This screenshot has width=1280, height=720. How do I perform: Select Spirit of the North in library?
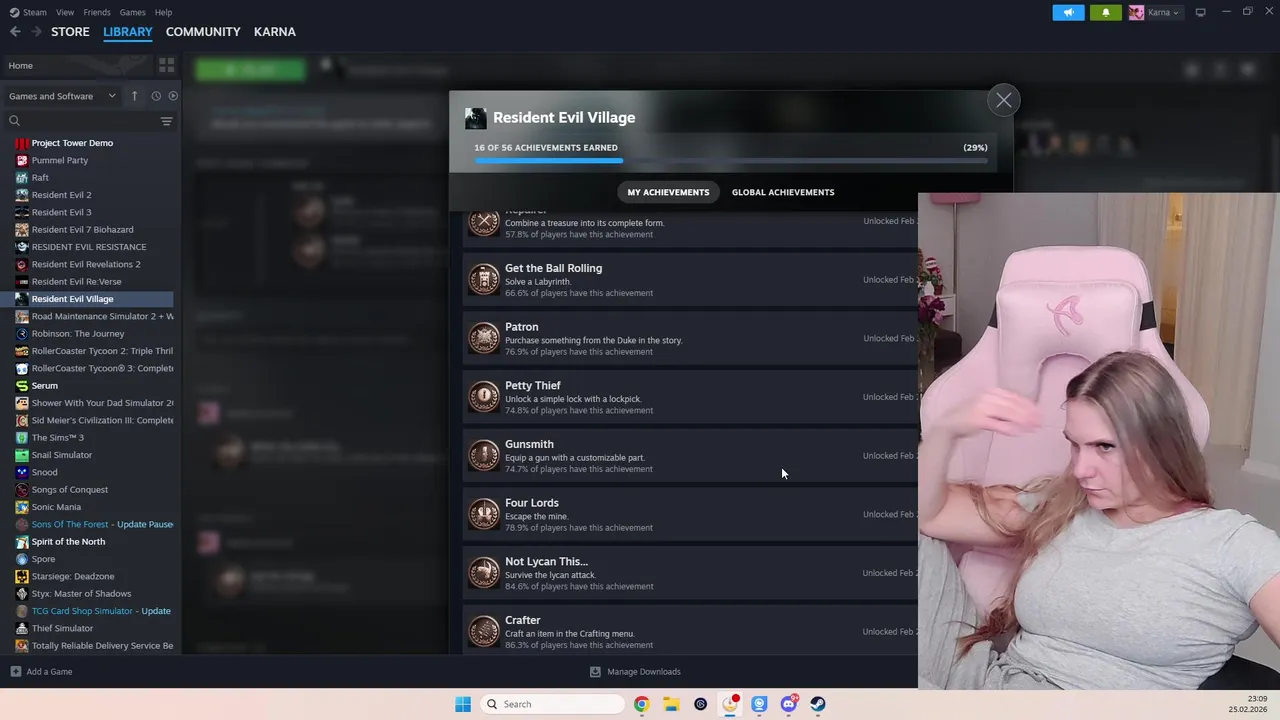pos(68,541)
